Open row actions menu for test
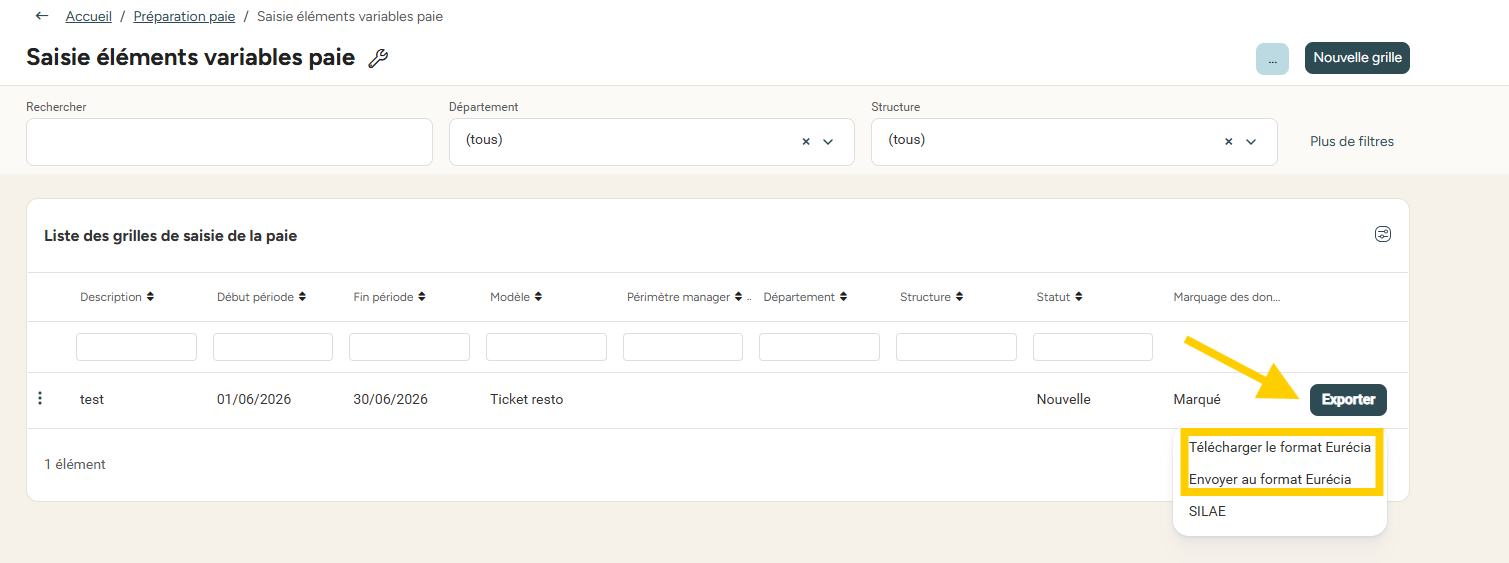The image size is (1509, 563). coord(40,399)
